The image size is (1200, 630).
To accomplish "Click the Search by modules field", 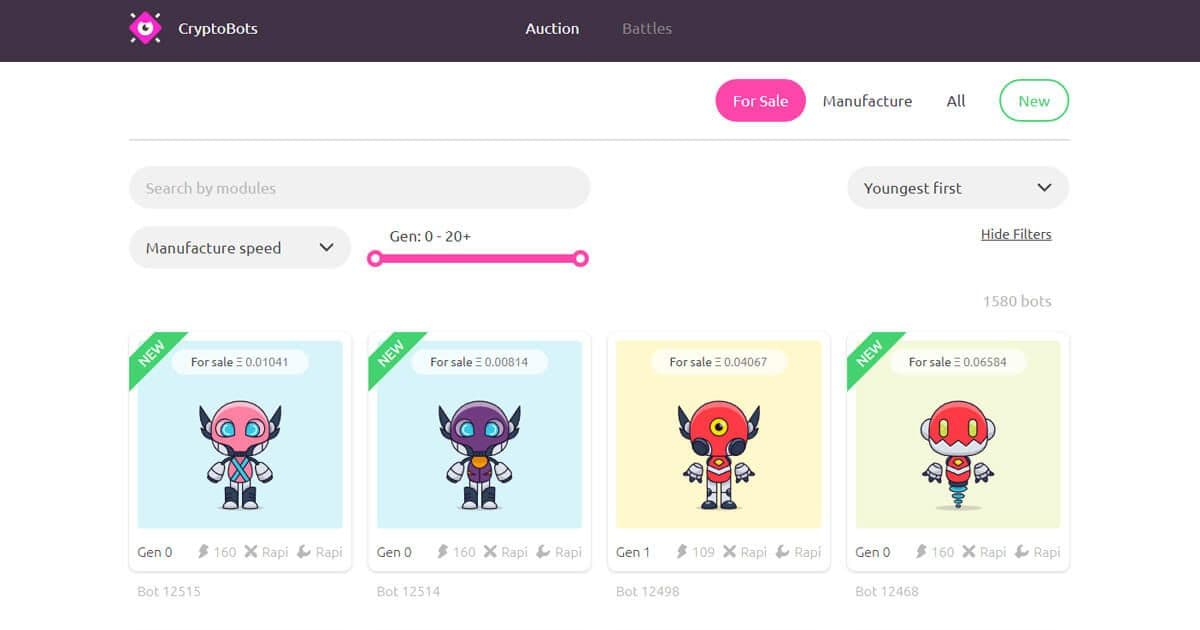I will point(359,188).
